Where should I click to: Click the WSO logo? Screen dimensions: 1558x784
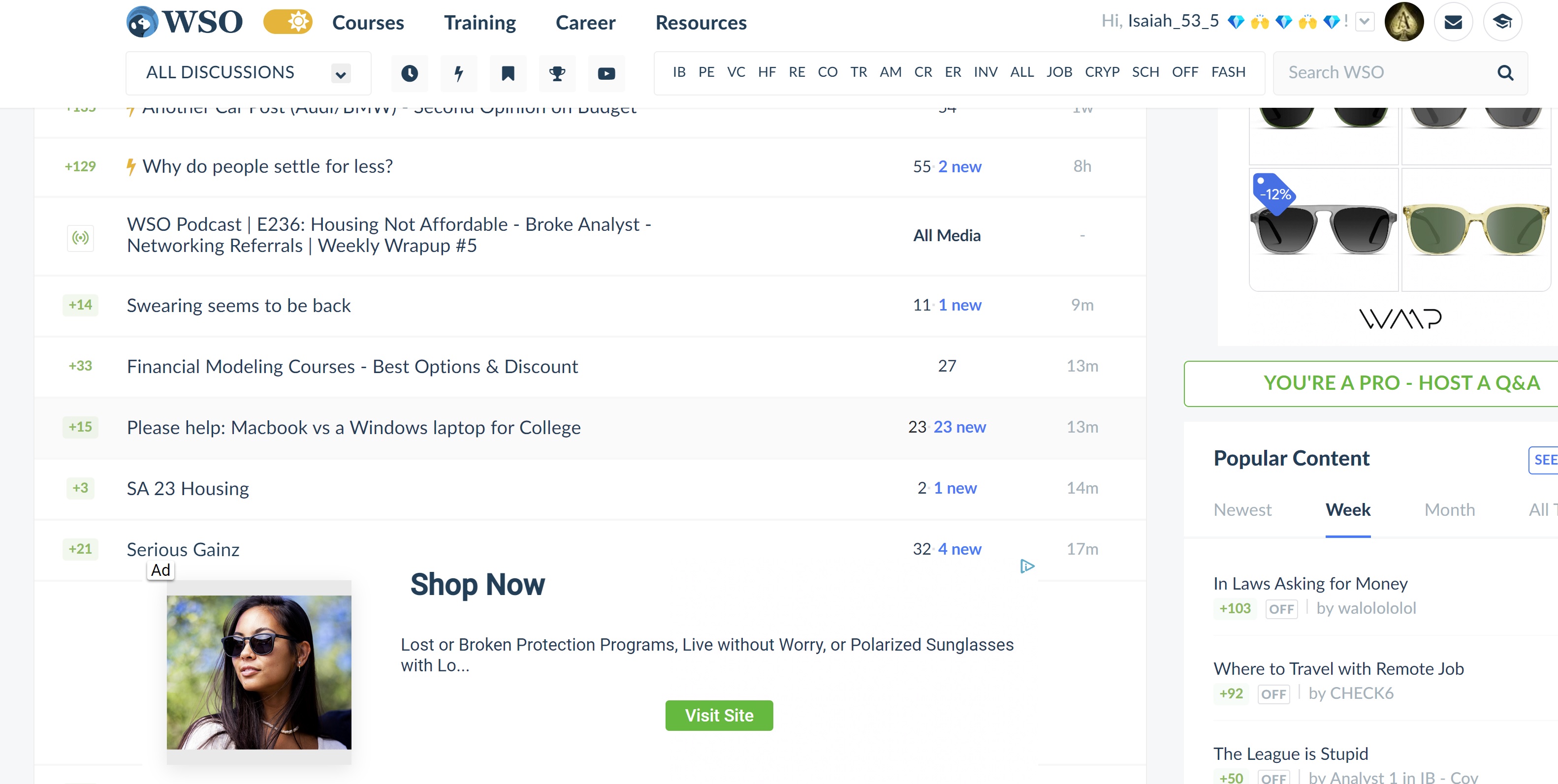point(185,22)
